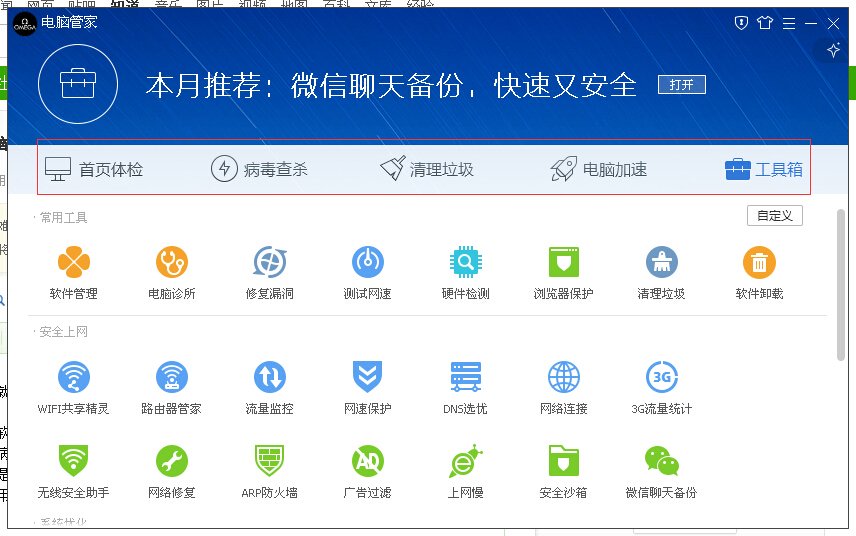
Task: Click the 安全上网 section heading
Action: [63, 332]
